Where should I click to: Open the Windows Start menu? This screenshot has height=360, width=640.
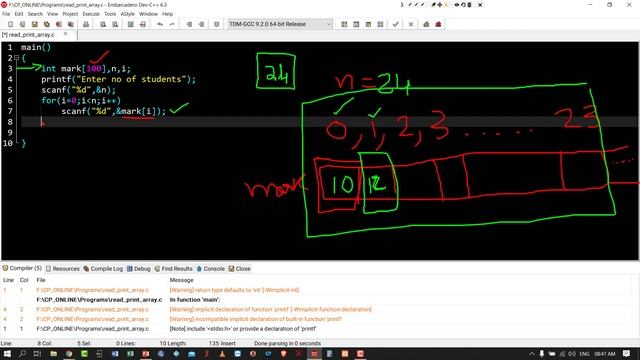[7, 353]
